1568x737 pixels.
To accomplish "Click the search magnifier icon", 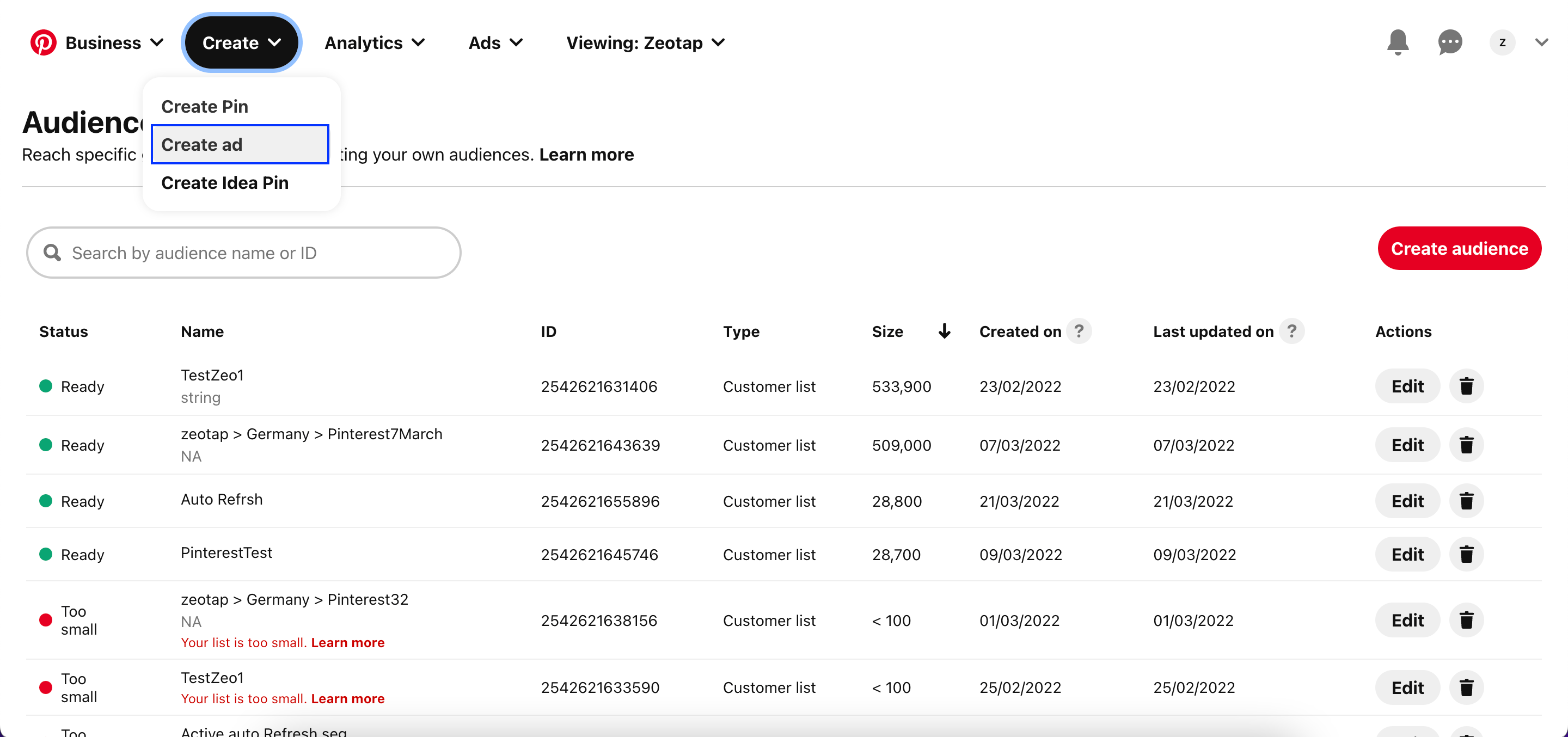I will (52, 253).
